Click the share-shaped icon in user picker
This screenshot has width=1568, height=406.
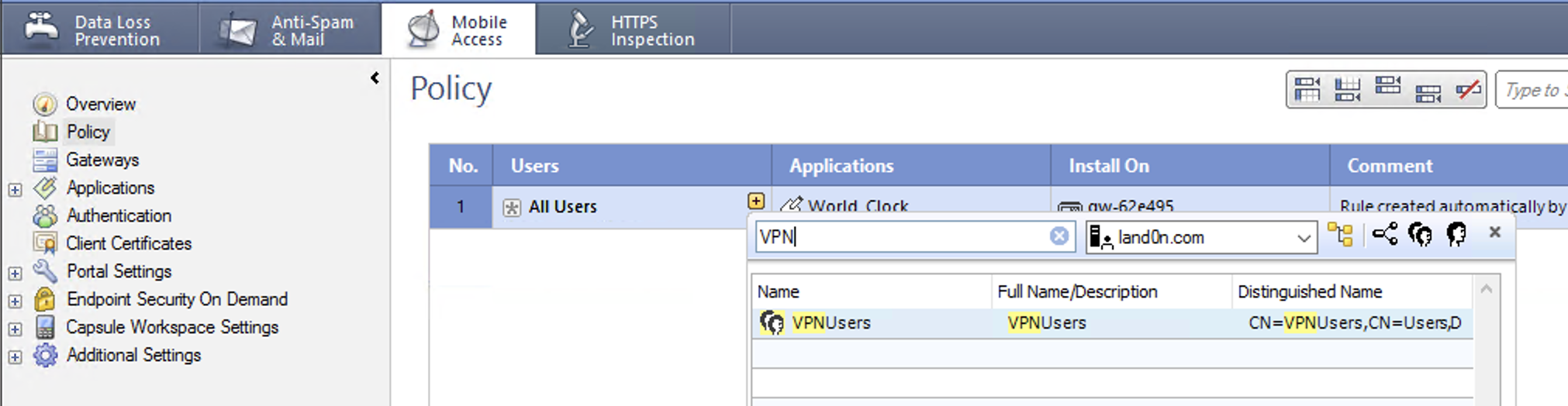pyautogui.click(x=1384, y=234)
